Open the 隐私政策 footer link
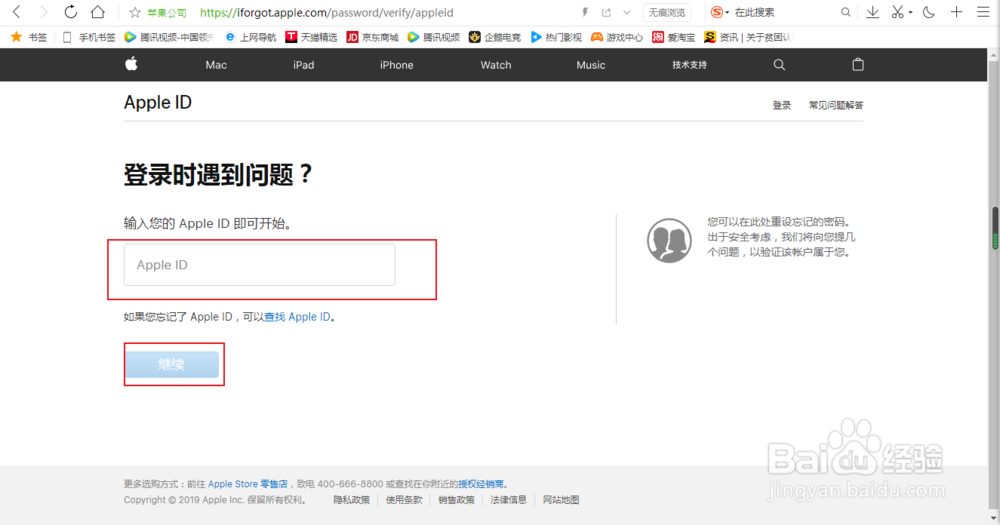Image resolution: width=1000 pixels, height=525 pixels. pos(351,500)
